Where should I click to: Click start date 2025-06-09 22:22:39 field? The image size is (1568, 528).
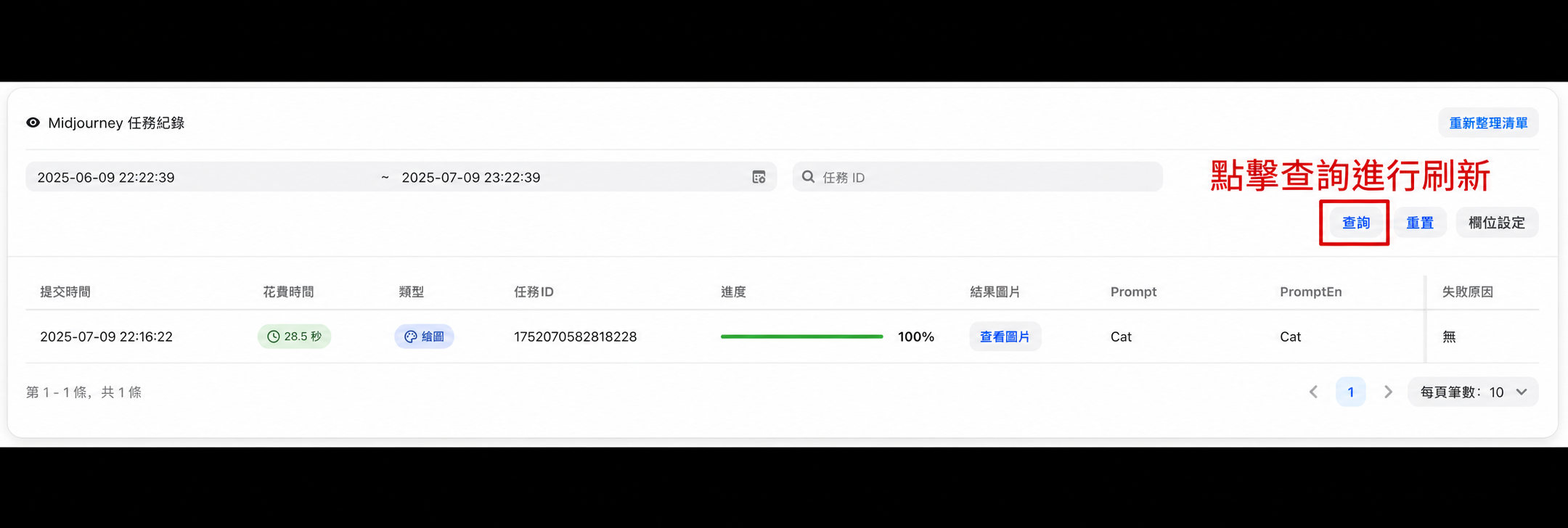pyautogui.click(x=106, y=178)
